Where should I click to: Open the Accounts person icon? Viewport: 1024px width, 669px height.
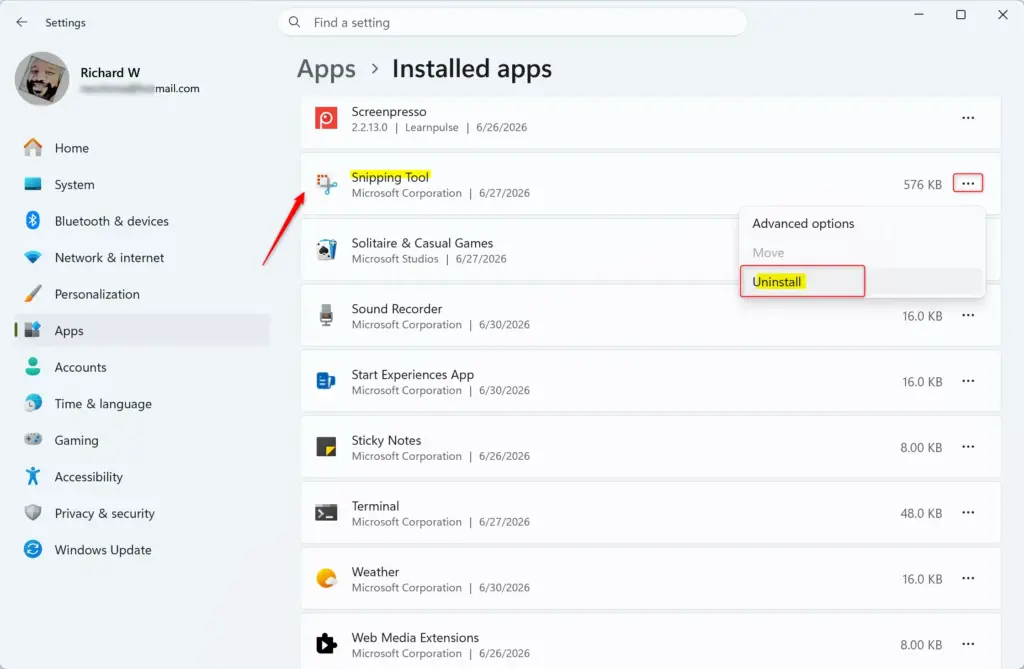point(33,367)
